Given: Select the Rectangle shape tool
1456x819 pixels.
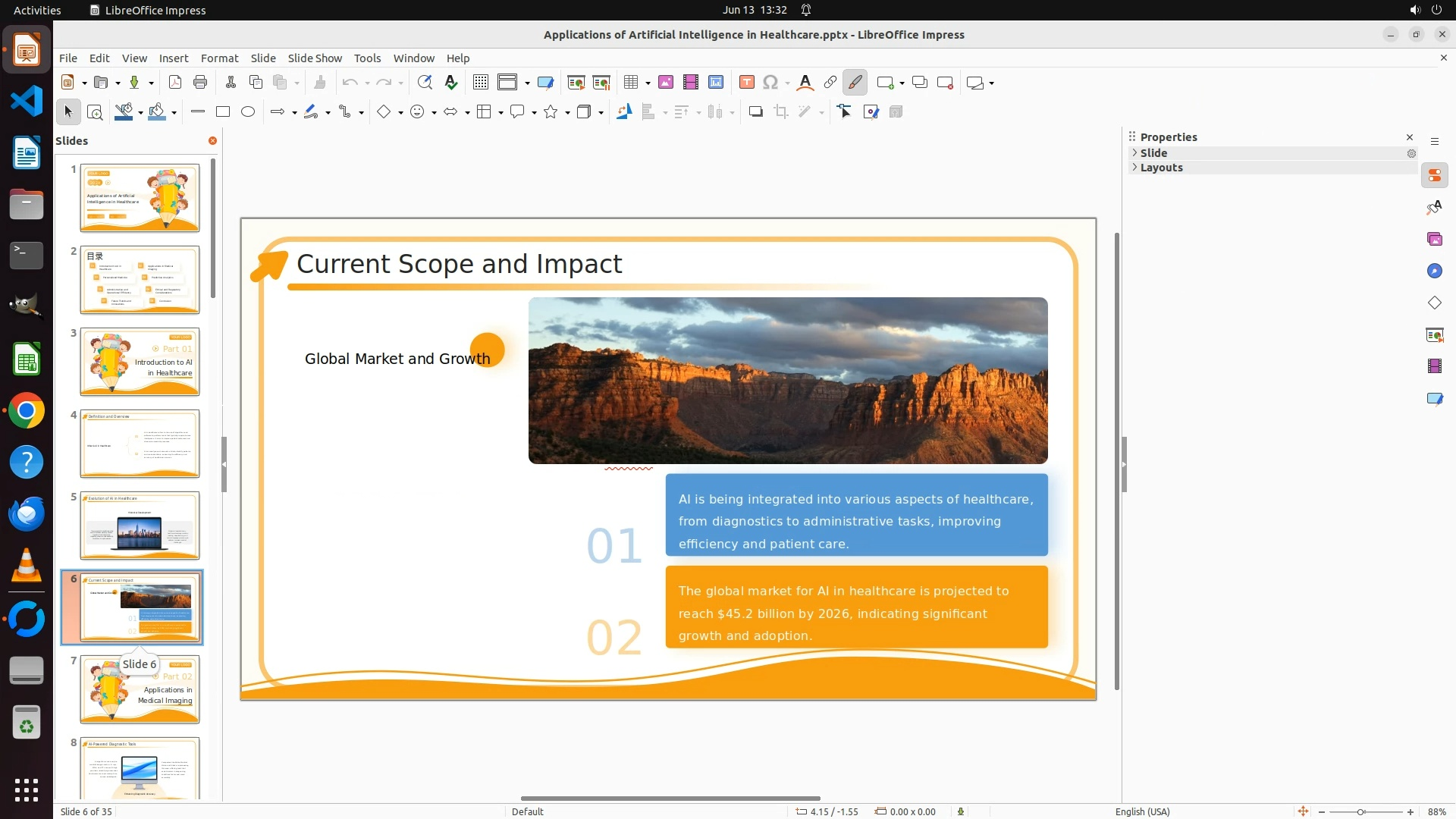Looking at the screenshot, I should pos(223,112).
